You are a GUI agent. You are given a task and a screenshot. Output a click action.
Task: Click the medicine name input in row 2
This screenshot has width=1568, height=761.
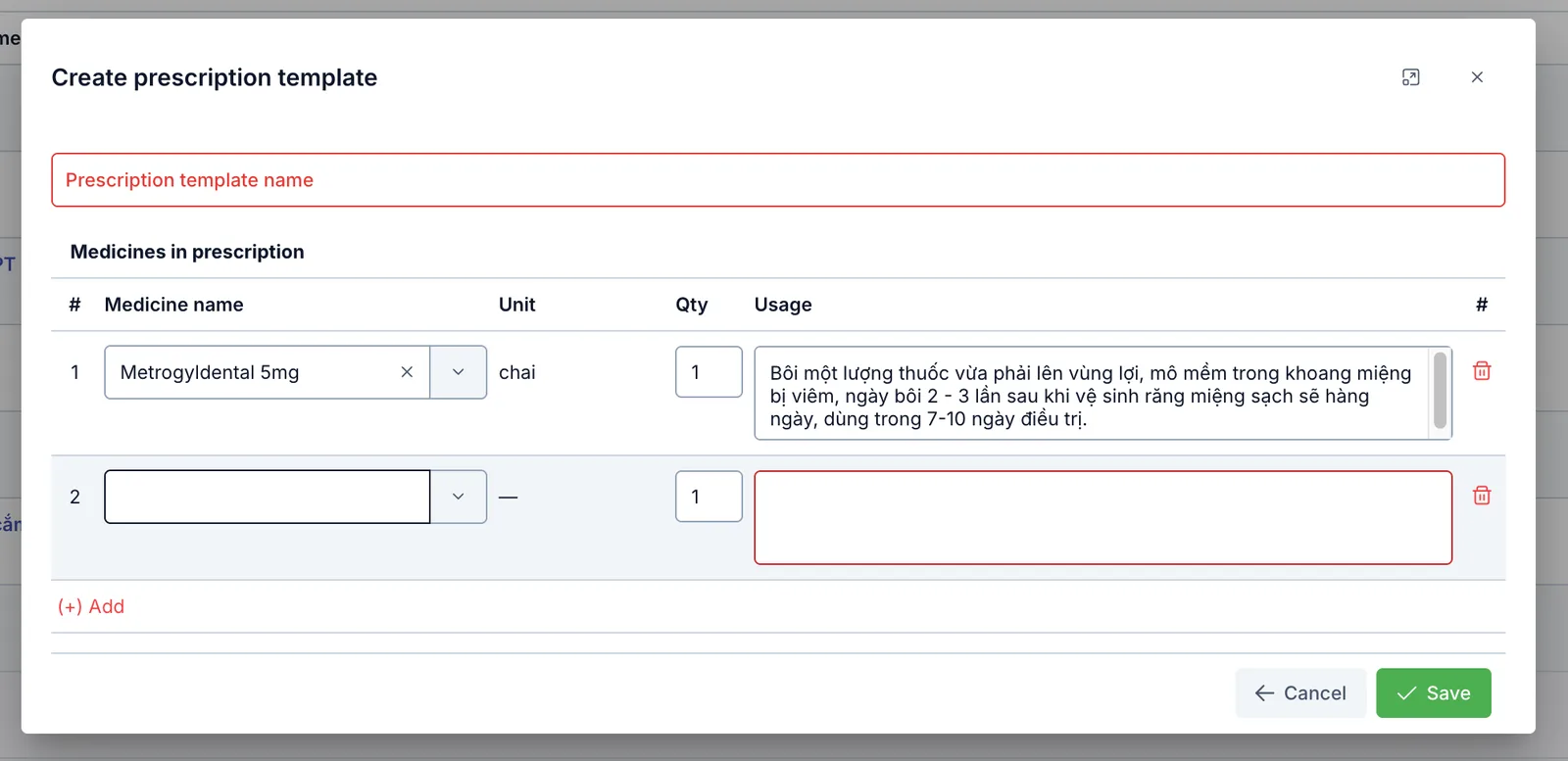coord(268,497)
